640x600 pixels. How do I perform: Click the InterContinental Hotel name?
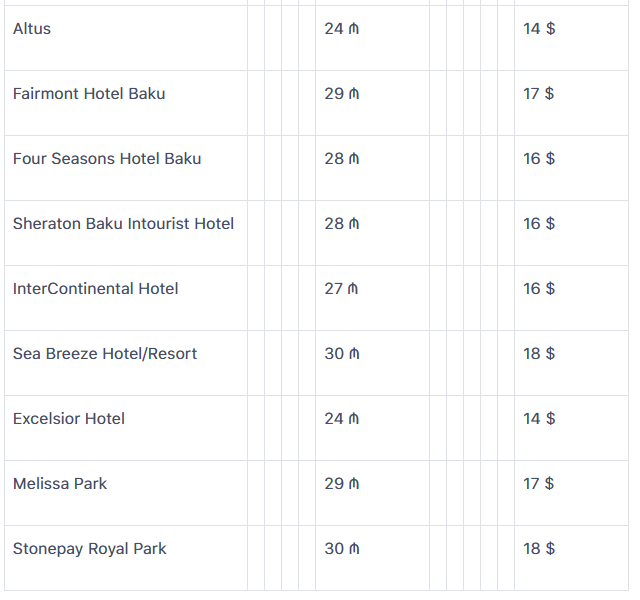pos(96,289)
